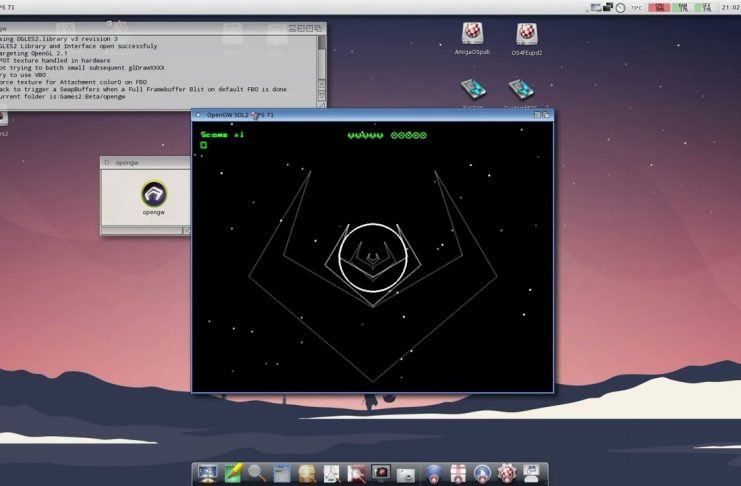Viewport: 741px width, 486px height.
Task: Click the monitor icon in the dock
Action: pos(207,473)
